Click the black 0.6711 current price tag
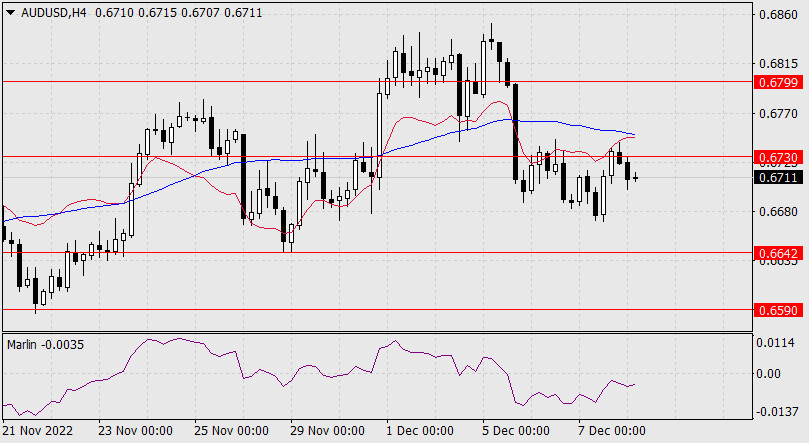 [x=777, y=178]
